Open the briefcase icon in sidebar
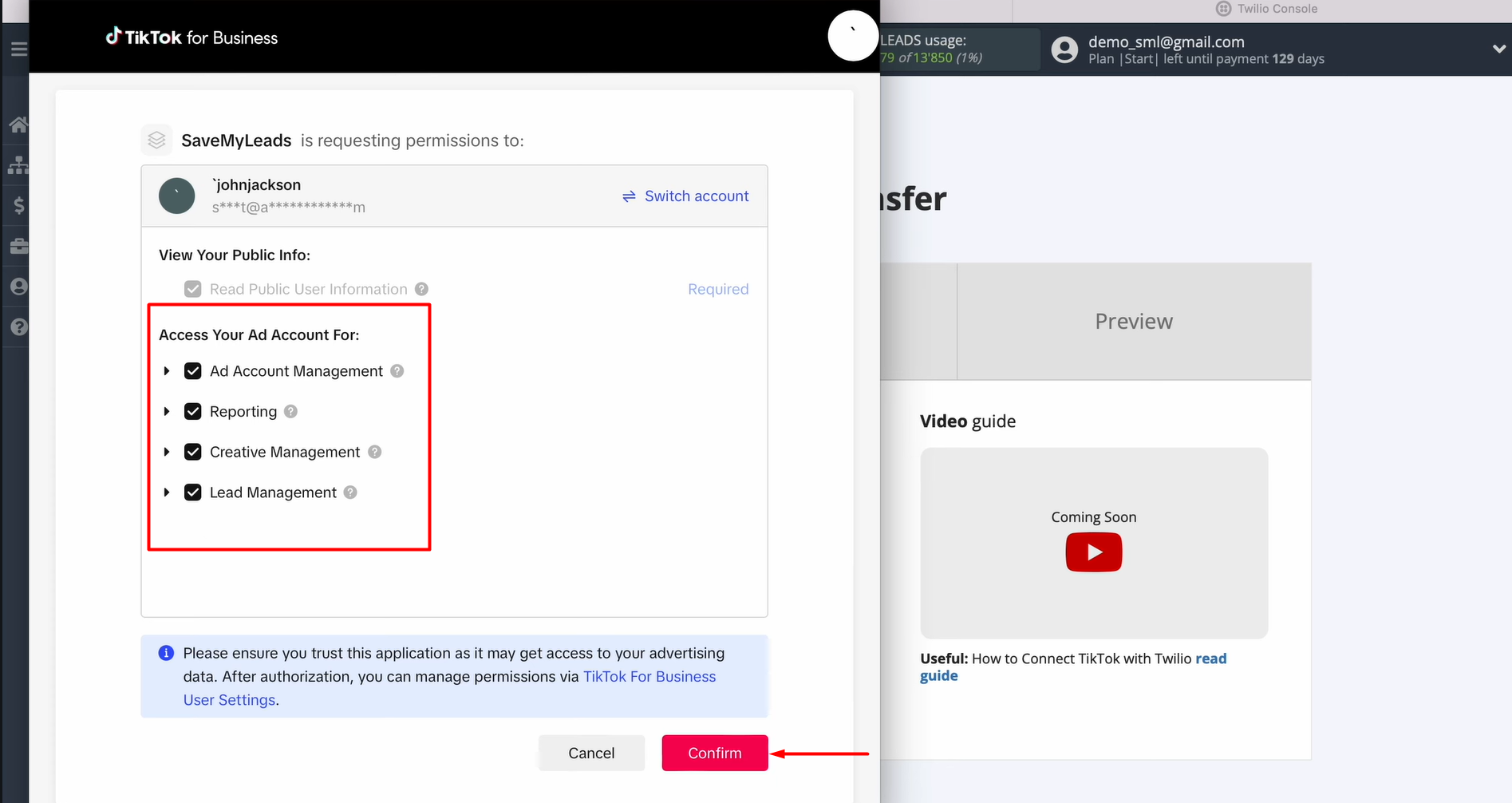Screen dimensions: 1512x803 (18, 246)
